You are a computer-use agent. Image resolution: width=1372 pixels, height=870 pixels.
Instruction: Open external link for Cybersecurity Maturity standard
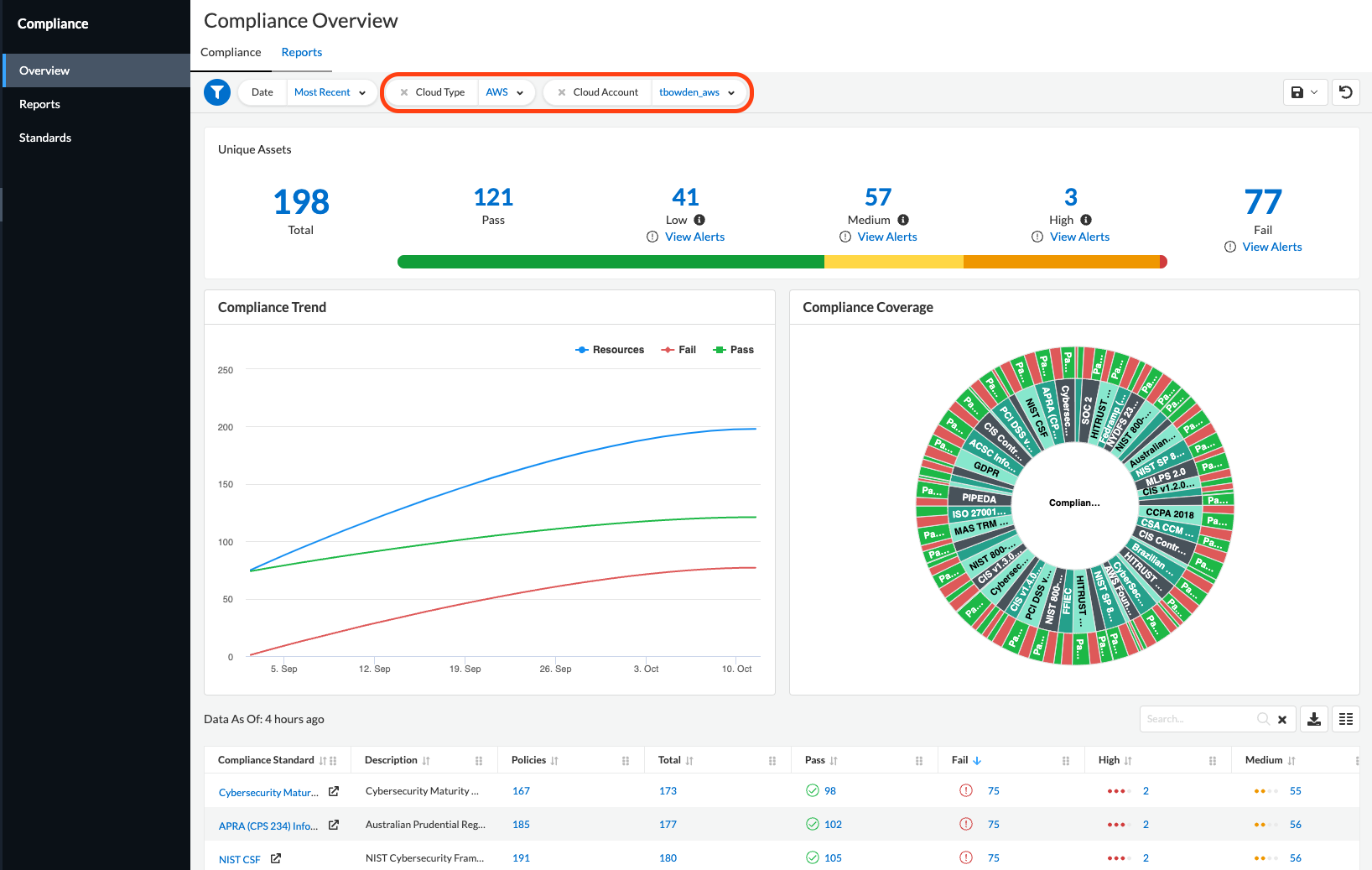(334, 791)
